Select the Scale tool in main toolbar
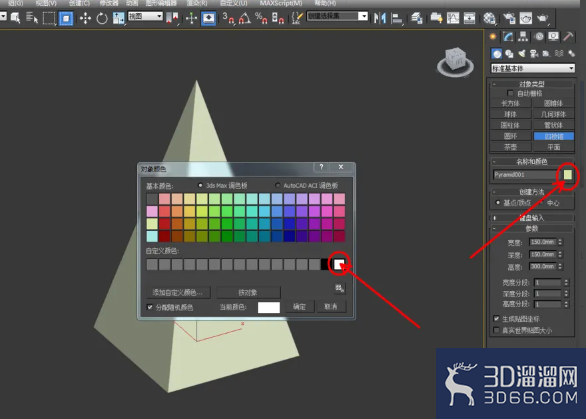The image size is (586, 419). (x=118, y=18)
